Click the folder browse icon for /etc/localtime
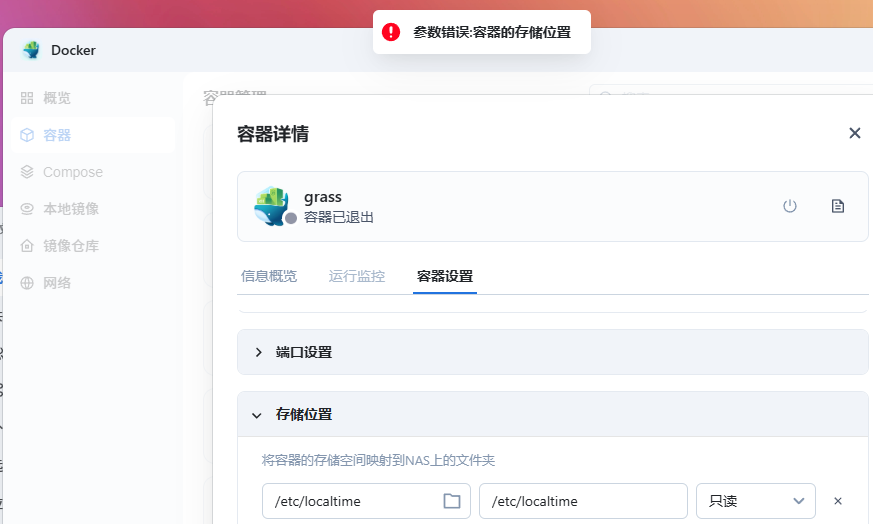The width and height of the screenshot is (873, 524). (x=452, y=501)
